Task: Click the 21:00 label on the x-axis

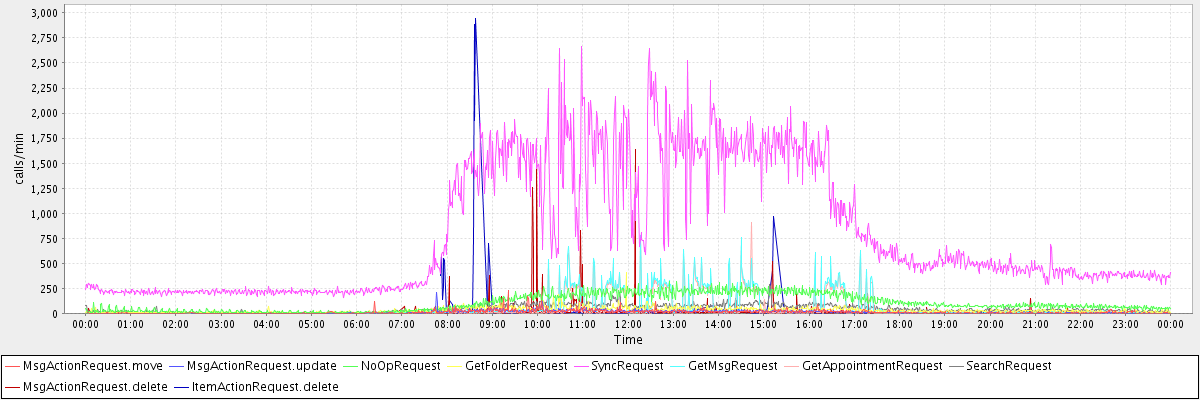Action: (1035, 324)
